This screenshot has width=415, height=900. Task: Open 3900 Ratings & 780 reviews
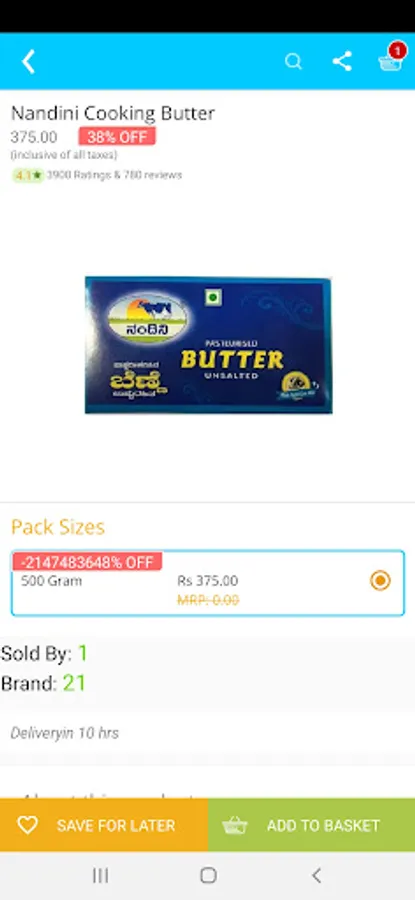click(x=114, y=175)
